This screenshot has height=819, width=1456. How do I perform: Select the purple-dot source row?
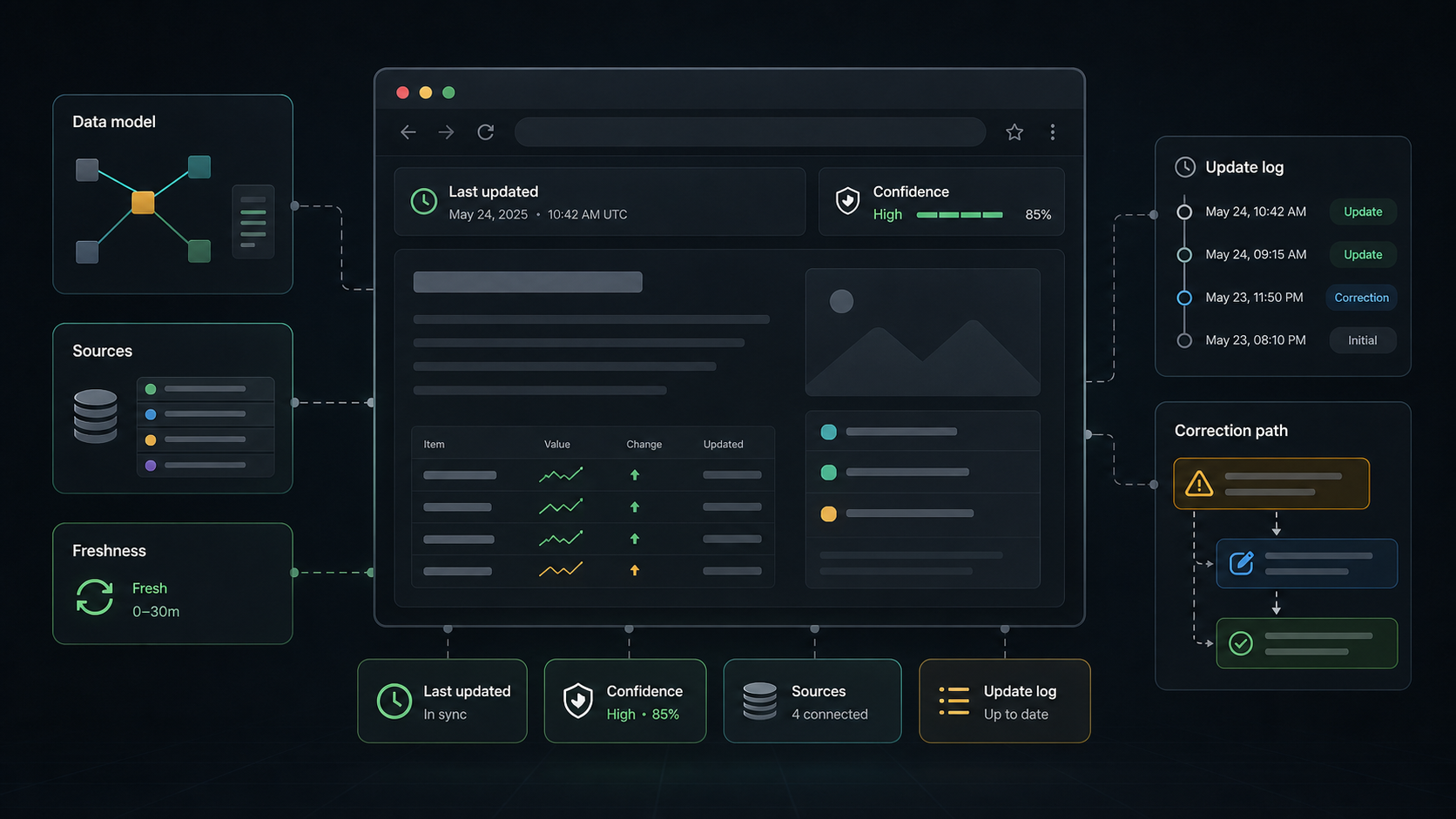tap(206, 466)
